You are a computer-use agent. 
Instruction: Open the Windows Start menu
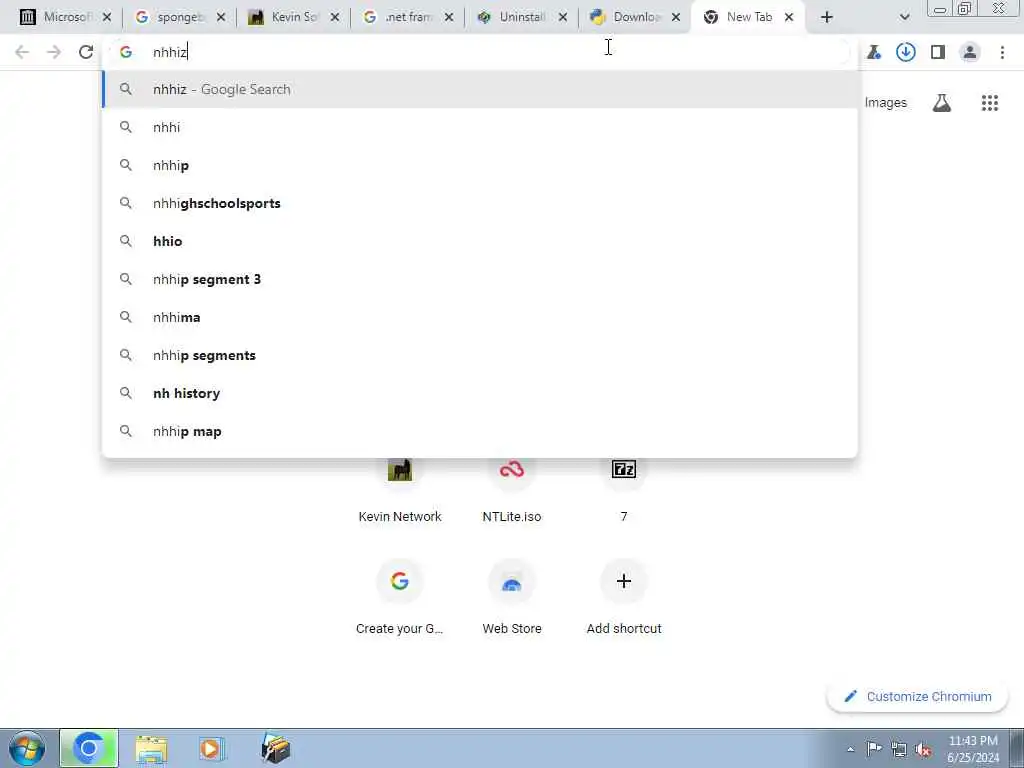pyautogui.click(x=27, y=748)
